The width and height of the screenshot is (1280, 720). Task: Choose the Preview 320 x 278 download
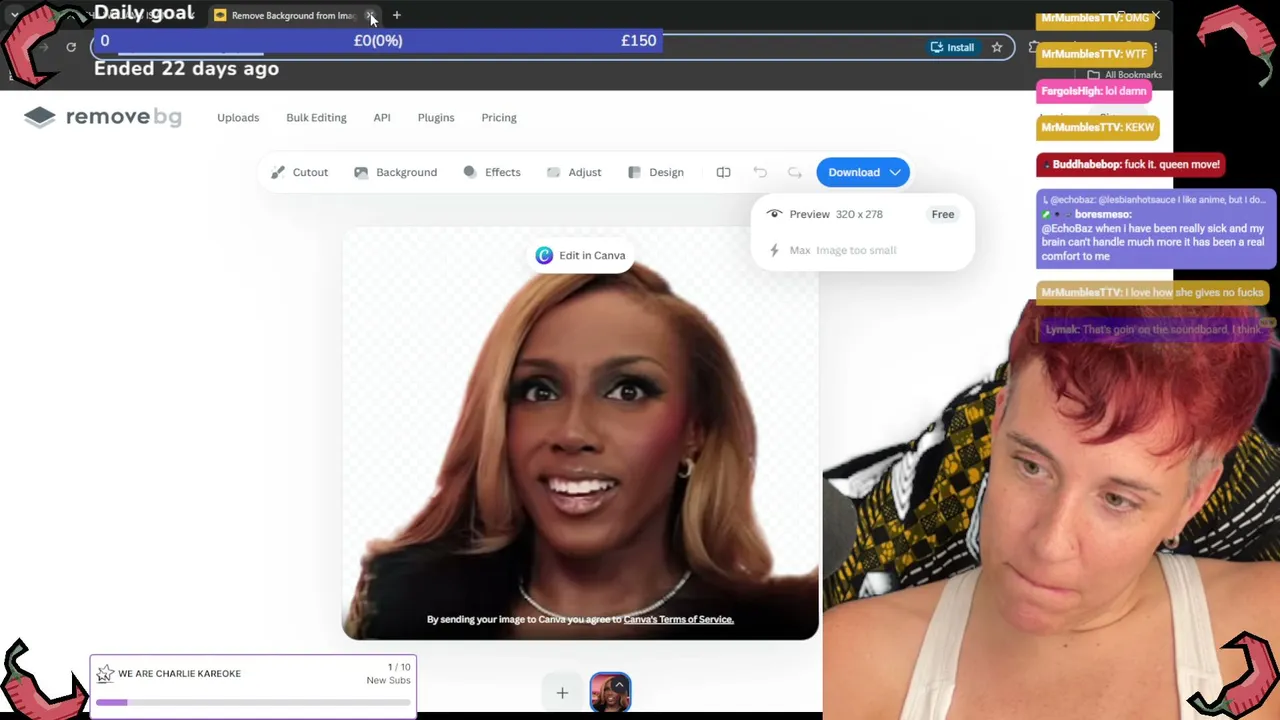[862, 214]
